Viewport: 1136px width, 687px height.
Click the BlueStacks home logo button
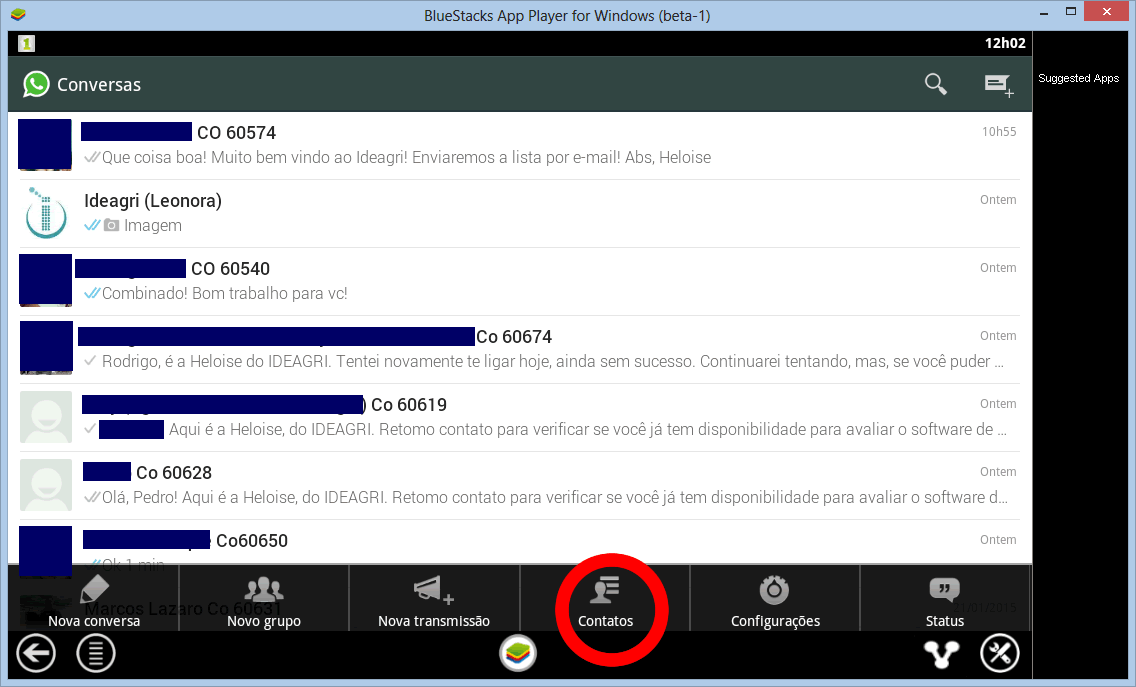tap(518, 653)
